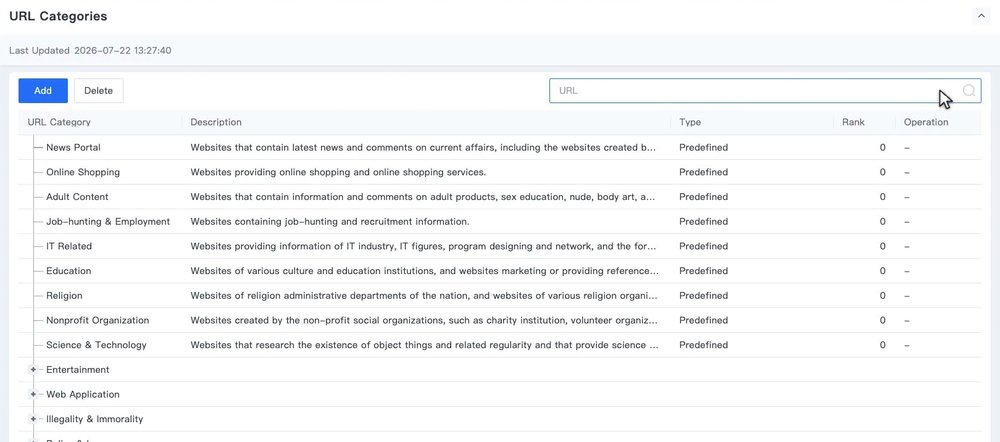
Task: Expand the Illegality & Immorality category
Action: click(33, 420)
